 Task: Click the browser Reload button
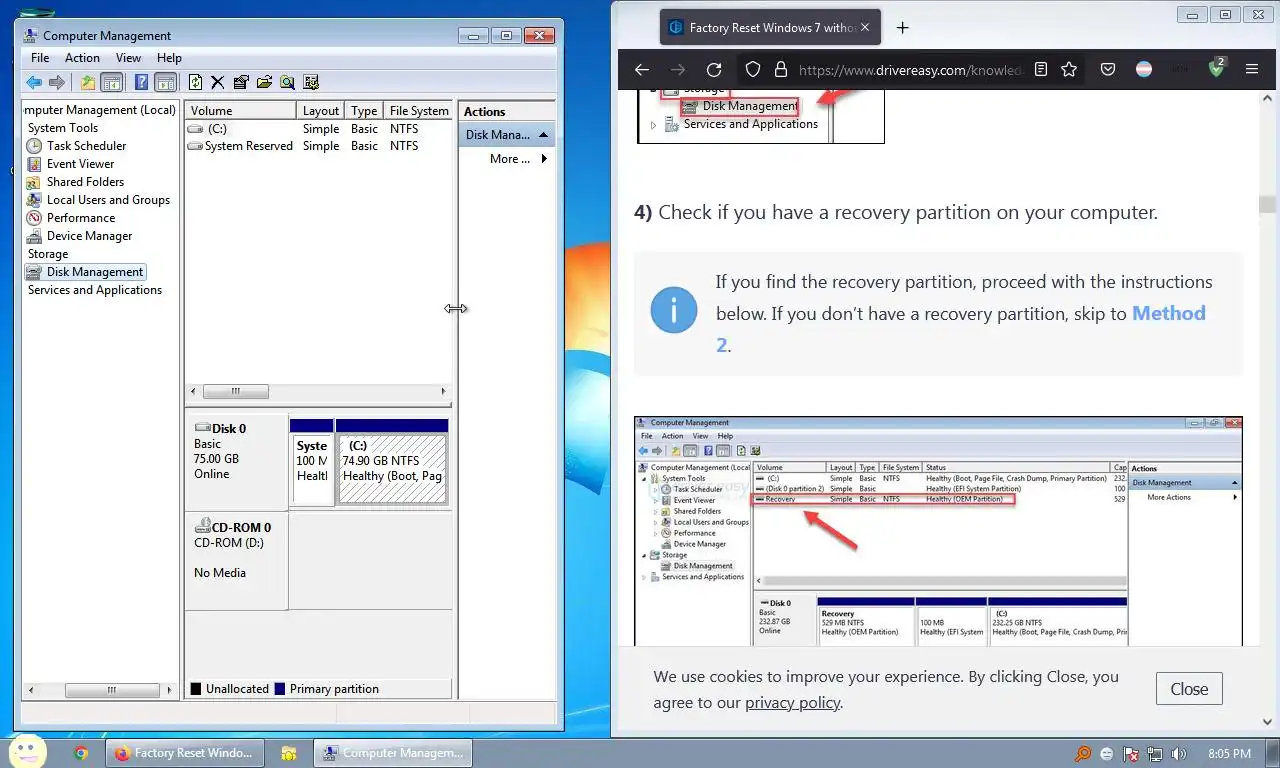[x=714, y=70]
